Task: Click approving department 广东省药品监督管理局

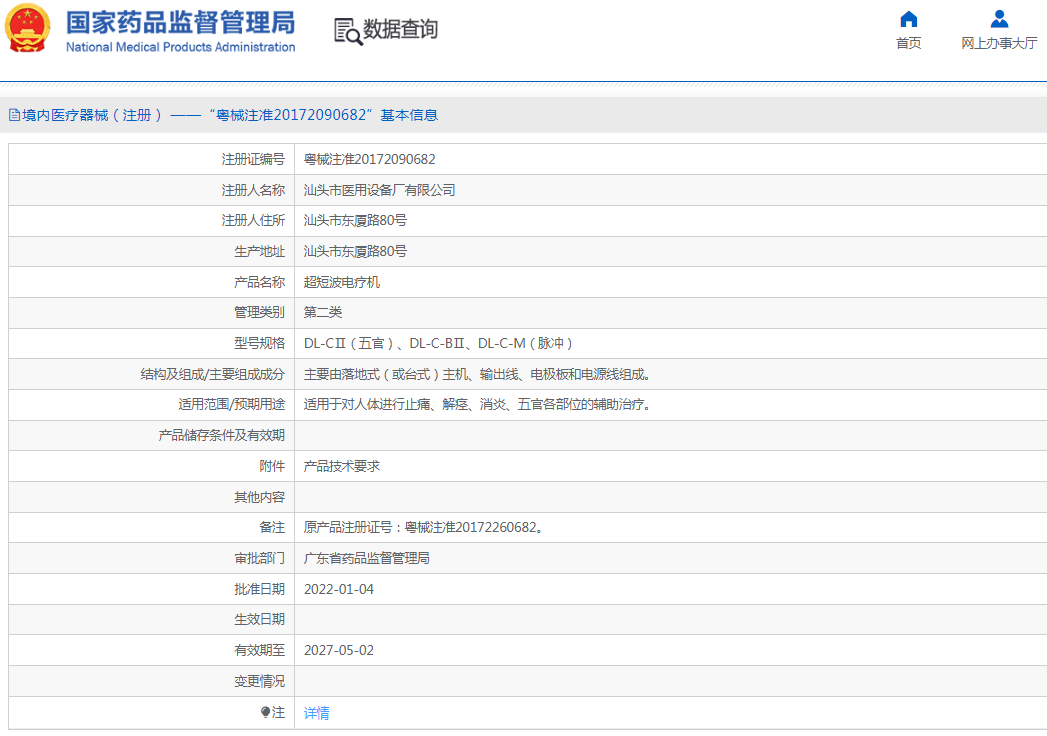Action: point(366,558)
